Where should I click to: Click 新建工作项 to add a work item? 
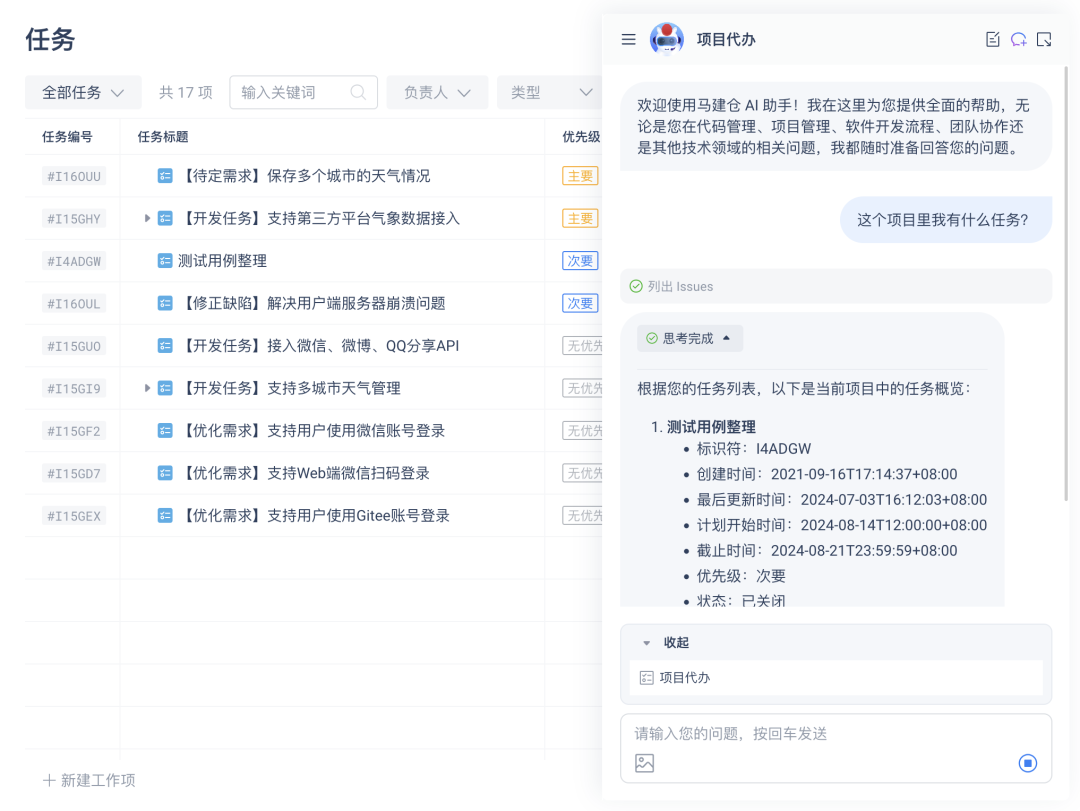[89, 780]
